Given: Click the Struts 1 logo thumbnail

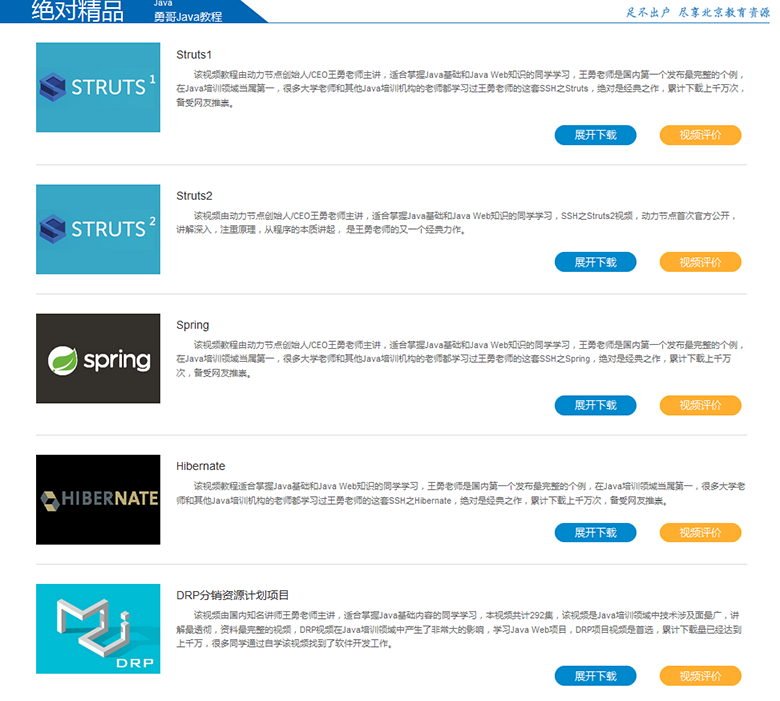Looking at the screenshot, I should [98, 87].
